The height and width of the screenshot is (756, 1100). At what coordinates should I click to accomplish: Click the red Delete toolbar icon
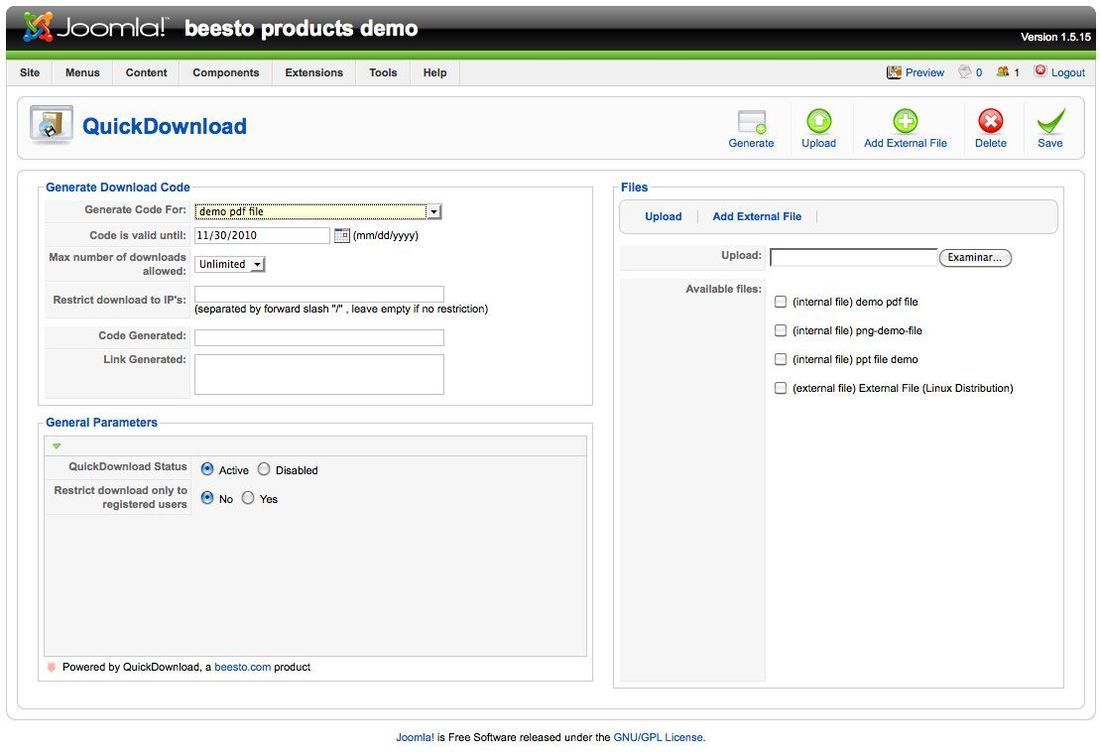(990, 121)
